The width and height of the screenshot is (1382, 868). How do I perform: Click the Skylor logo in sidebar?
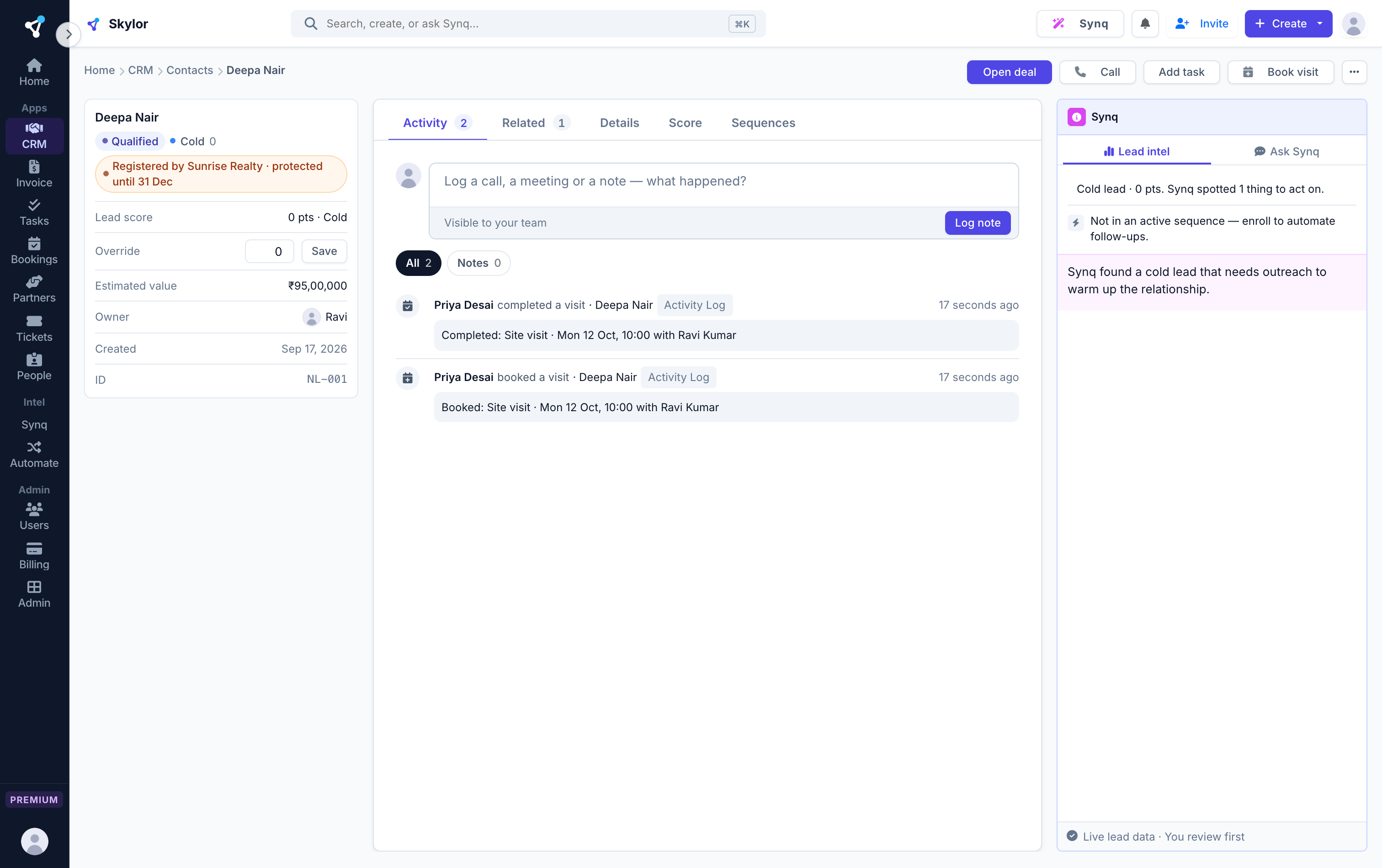(34, 26)
